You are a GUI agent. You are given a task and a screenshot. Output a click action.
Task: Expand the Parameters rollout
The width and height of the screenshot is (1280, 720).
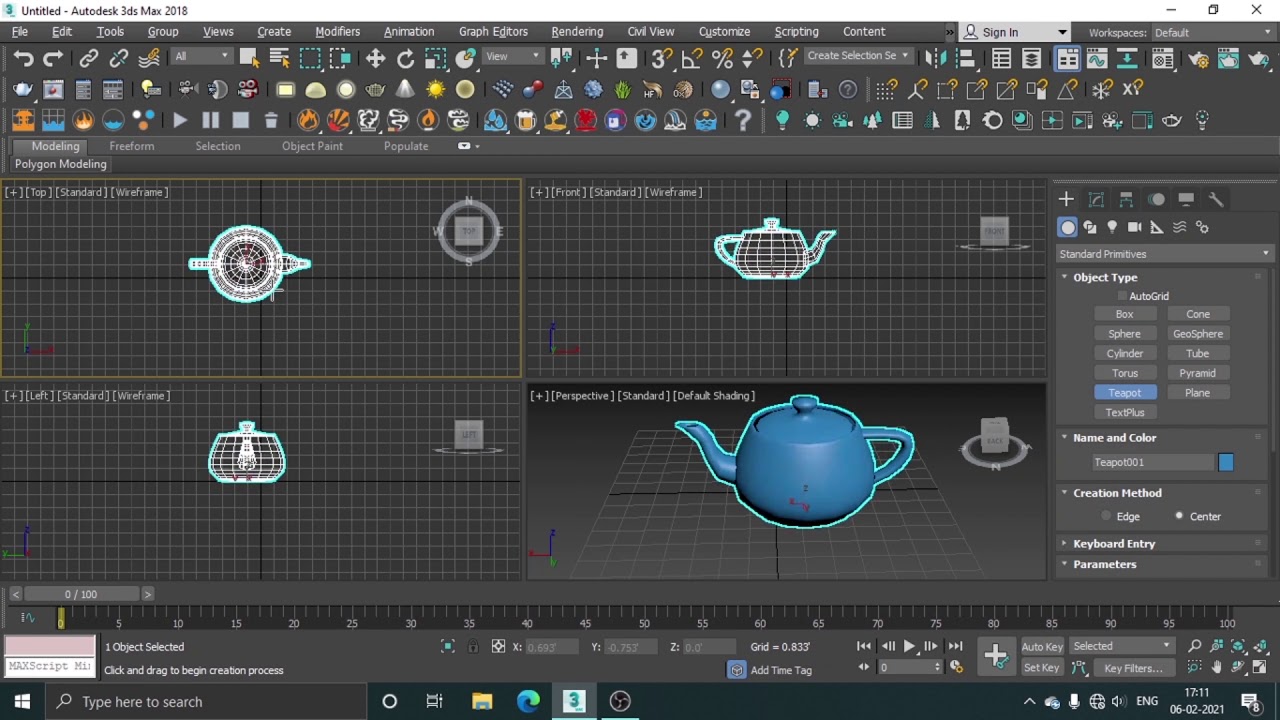pyautogui.click(x=1104, y=565)
